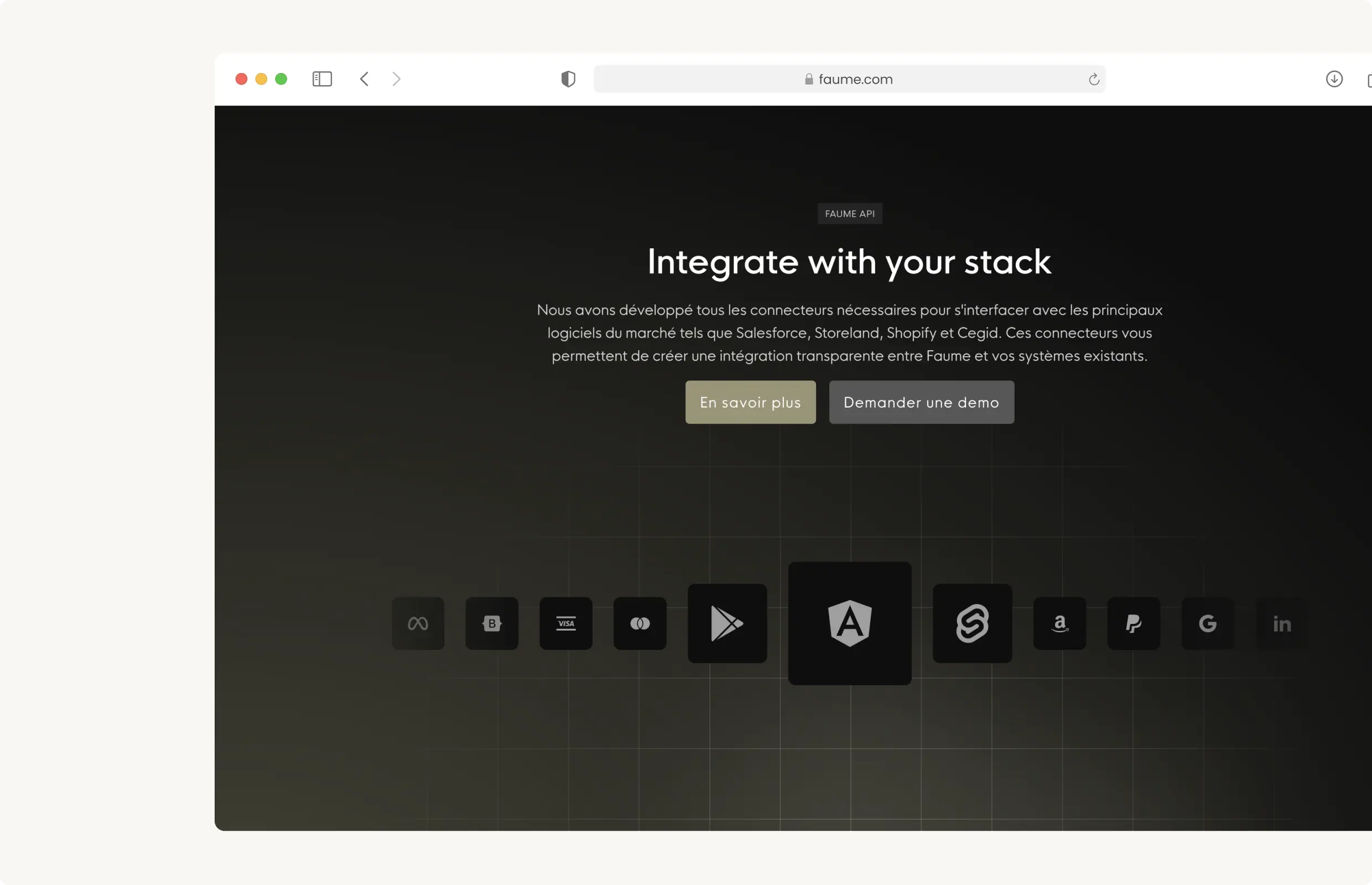1372x885 pixels.
Task: Click the Visa card logo tile
Action: tap(566, 623)
